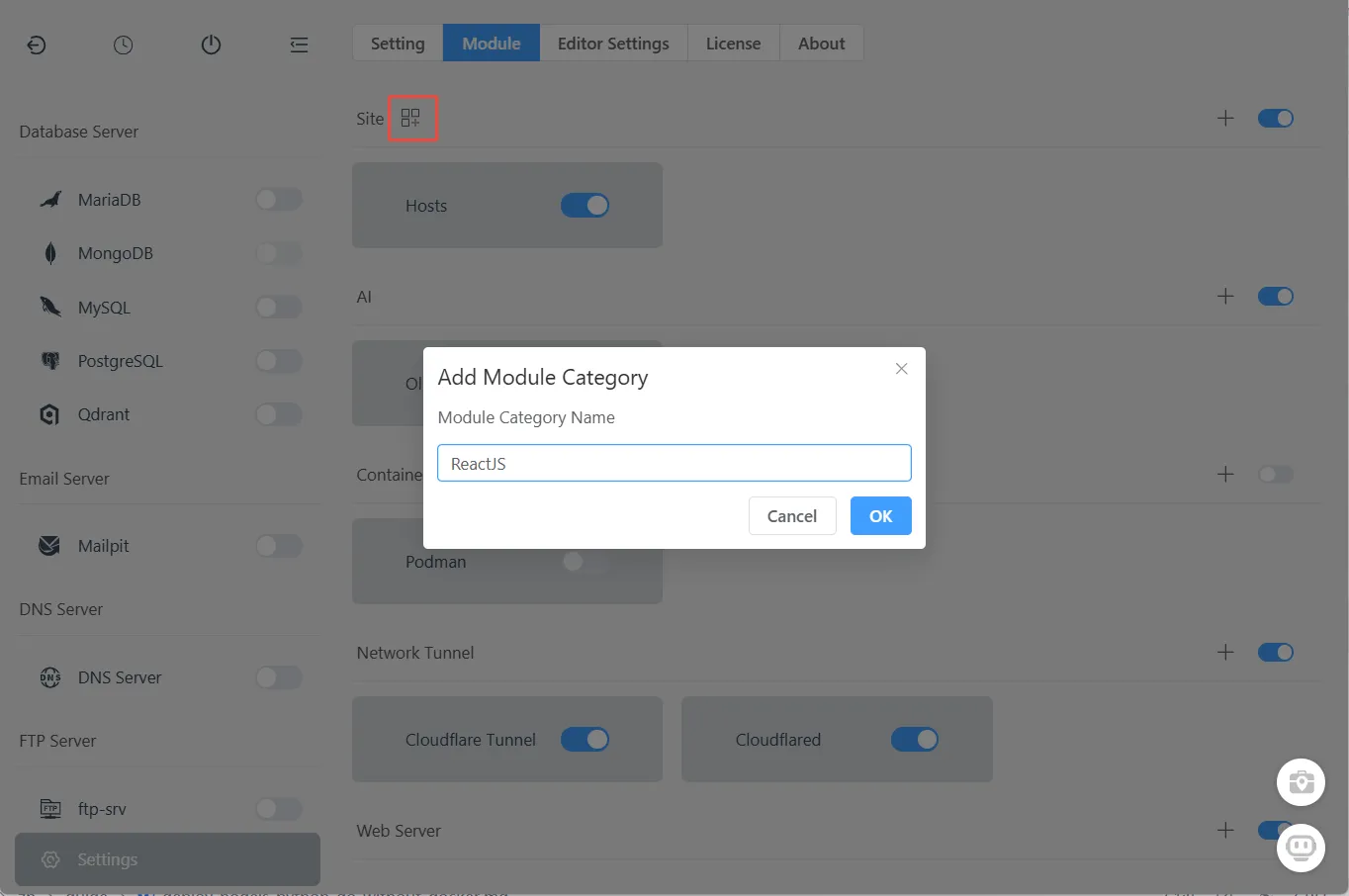Click the add module category icon beside Site
This screenshot has width=1349, height=896.
pyautogui.click(x=410, y=119)
